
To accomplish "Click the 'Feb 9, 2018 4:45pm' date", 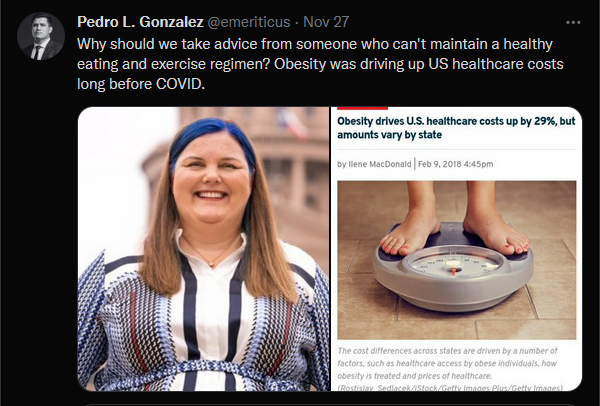I will [455, 164].
